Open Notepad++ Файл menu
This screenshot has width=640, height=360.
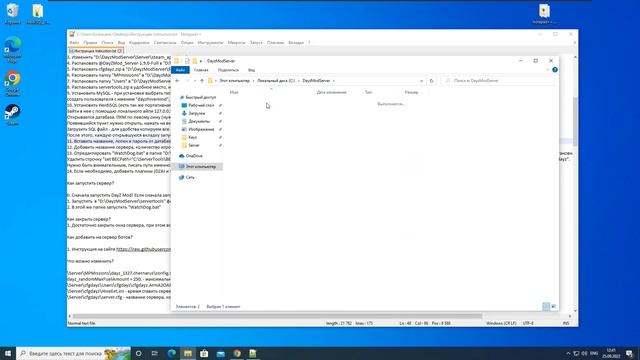coord(74,42)
